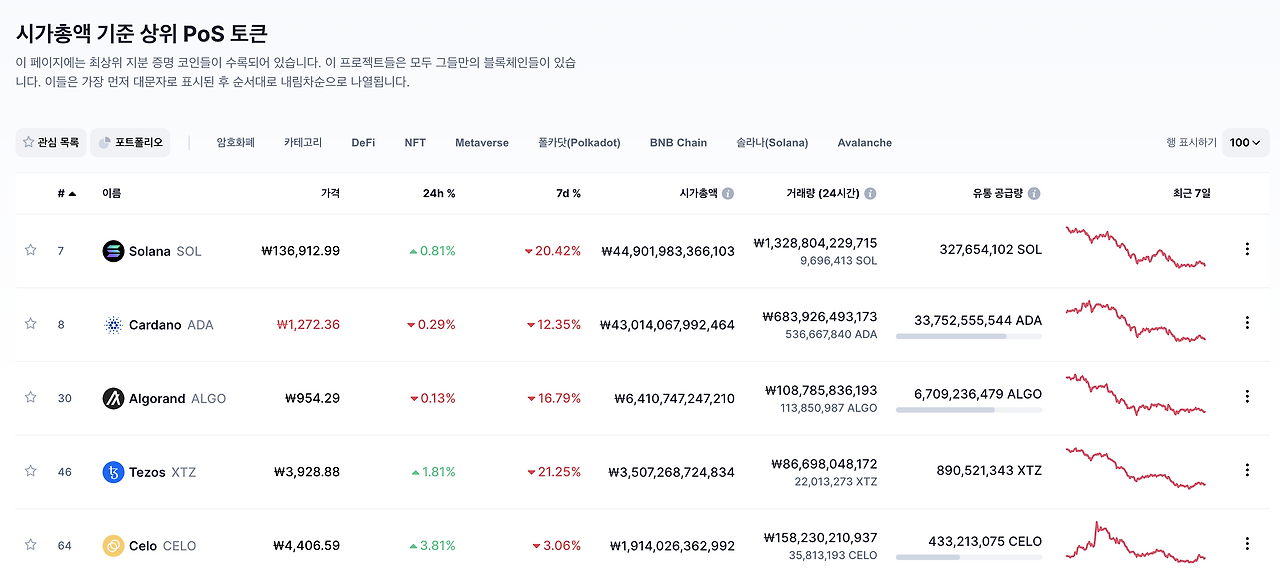Open the three-dot menu on Algorand row
The height and width of the screenshot is (582, 1280).
[x=1247, y=395]
